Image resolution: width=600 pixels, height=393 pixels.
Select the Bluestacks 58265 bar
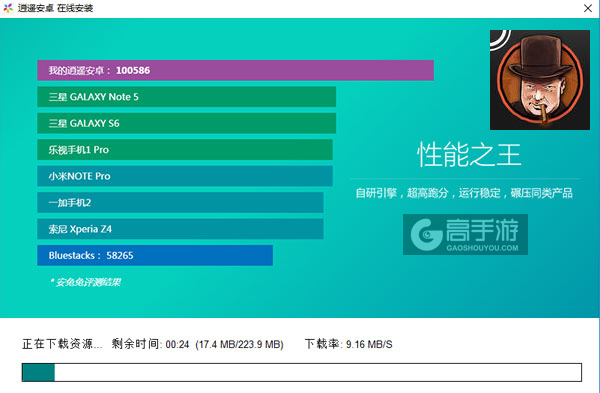[x=155, y=255]
